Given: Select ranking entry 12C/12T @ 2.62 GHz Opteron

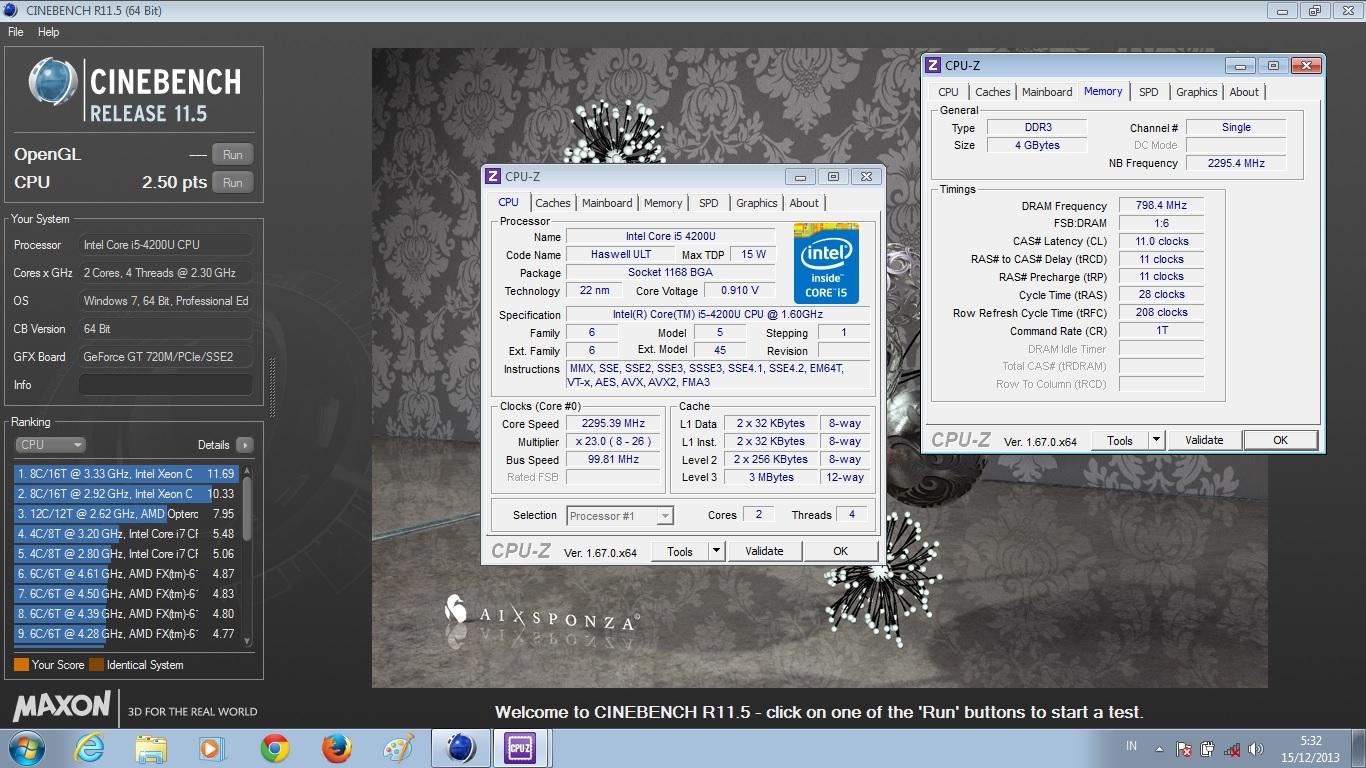Looking at the screenshot, I should [126, 514].
